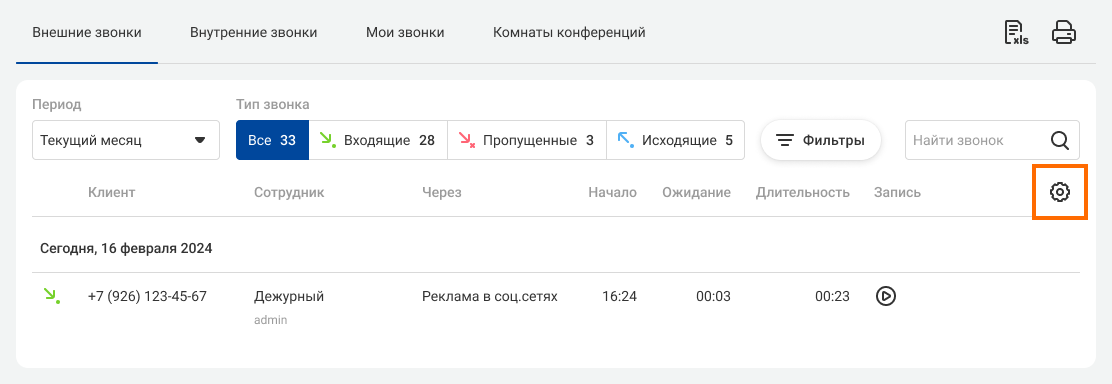Click the green incoming call arrow in row

(51, 296)
